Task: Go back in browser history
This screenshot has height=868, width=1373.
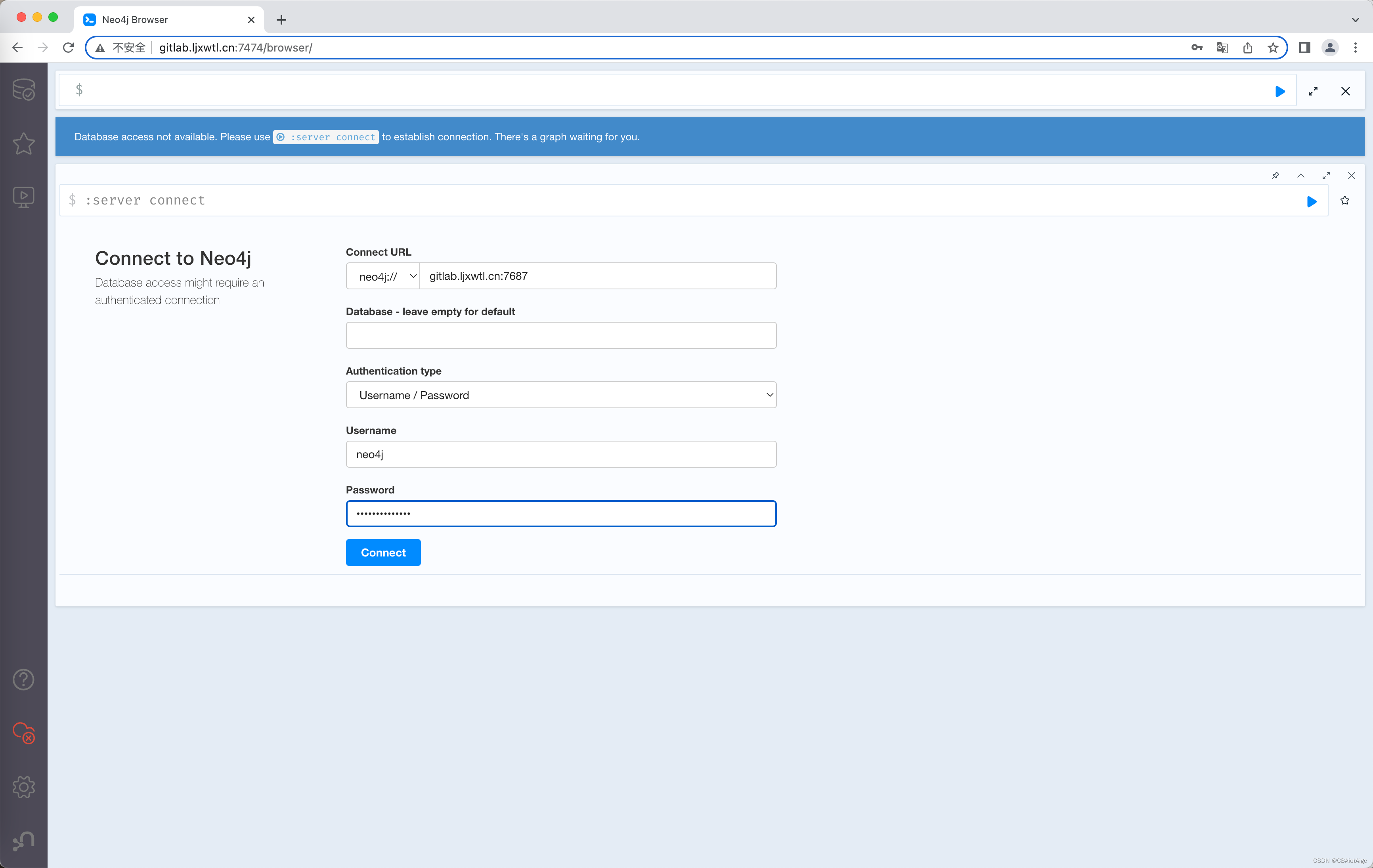Action: click(18, 47)
